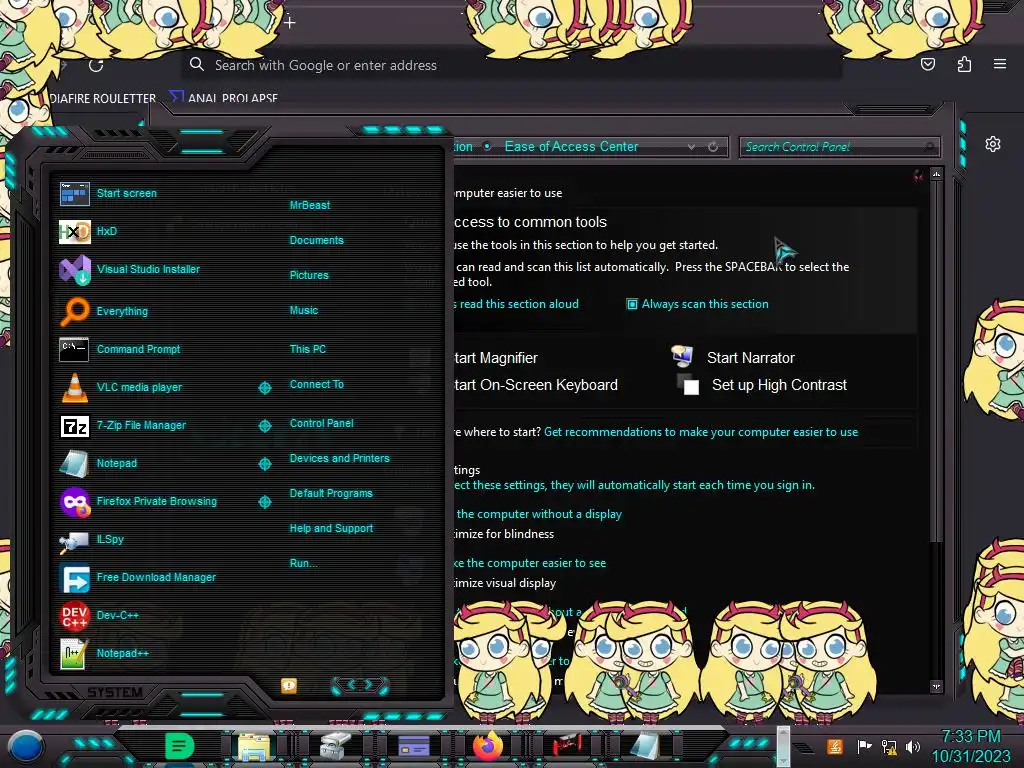1024x768 pixels.
Task: Open File Explorer on taskbar
Action: (254, 746)
